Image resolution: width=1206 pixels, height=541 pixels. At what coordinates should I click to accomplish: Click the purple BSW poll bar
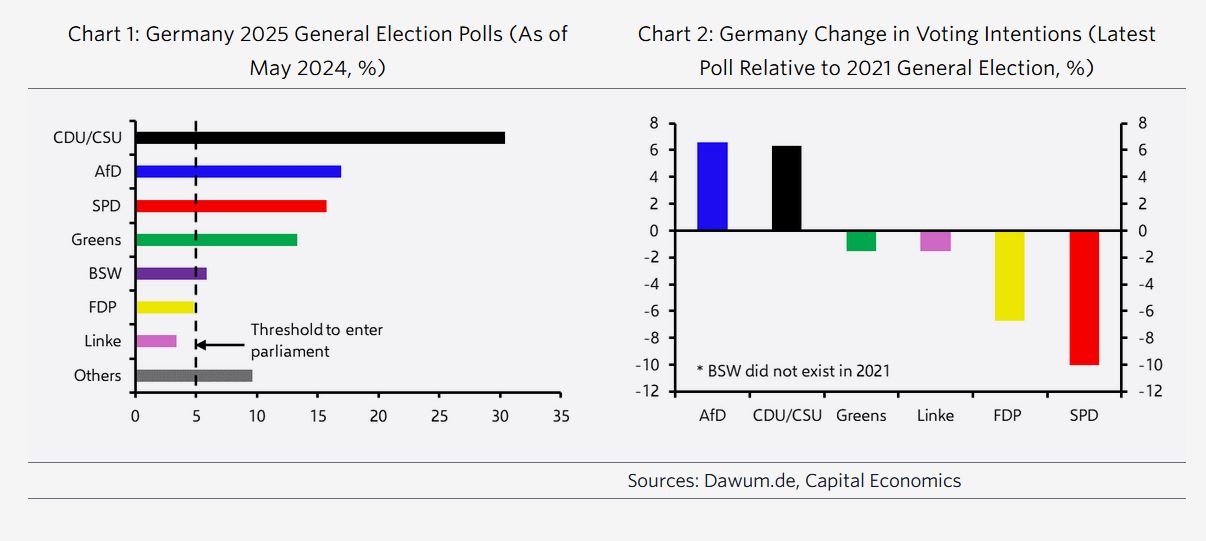click(x=170, y=273)
